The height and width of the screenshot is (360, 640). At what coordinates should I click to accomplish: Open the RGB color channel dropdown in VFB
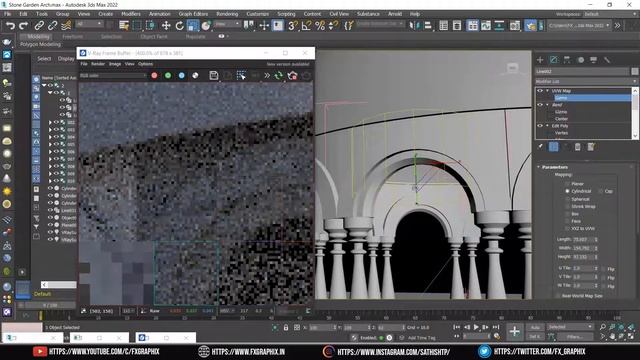[113, 76]
